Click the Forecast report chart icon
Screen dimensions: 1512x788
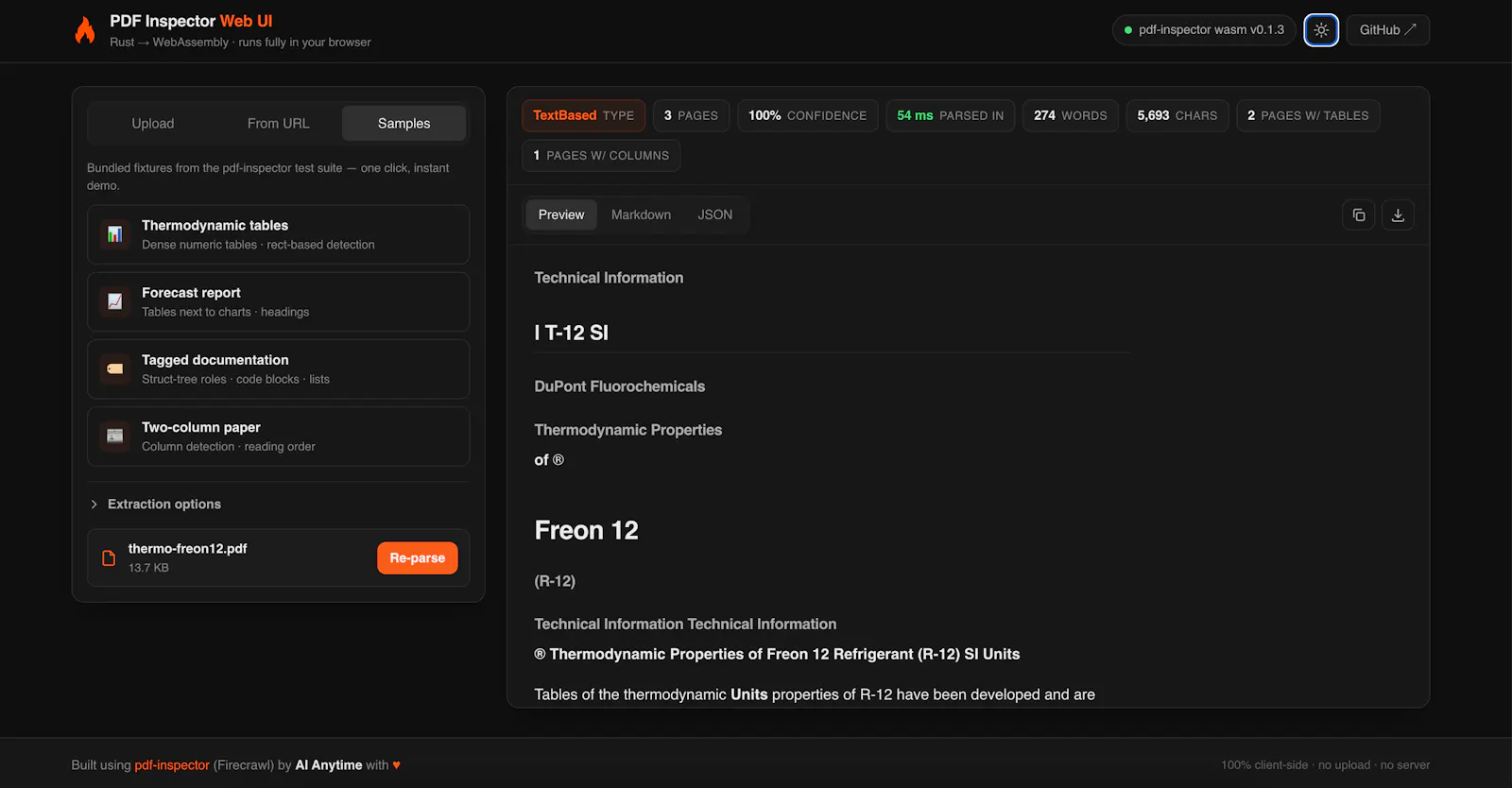114,301
